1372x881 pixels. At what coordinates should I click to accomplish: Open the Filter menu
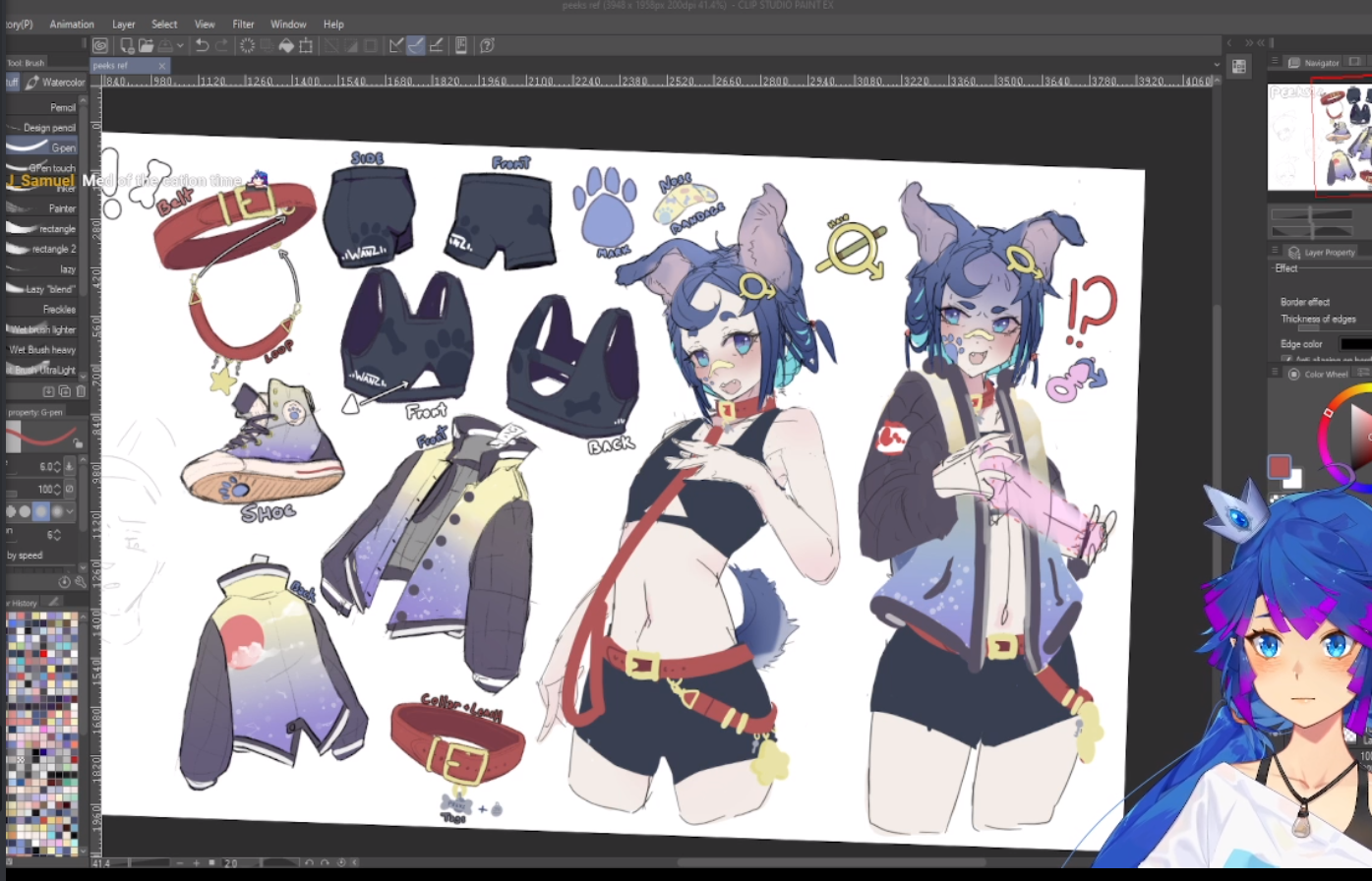tap(243, 24)
